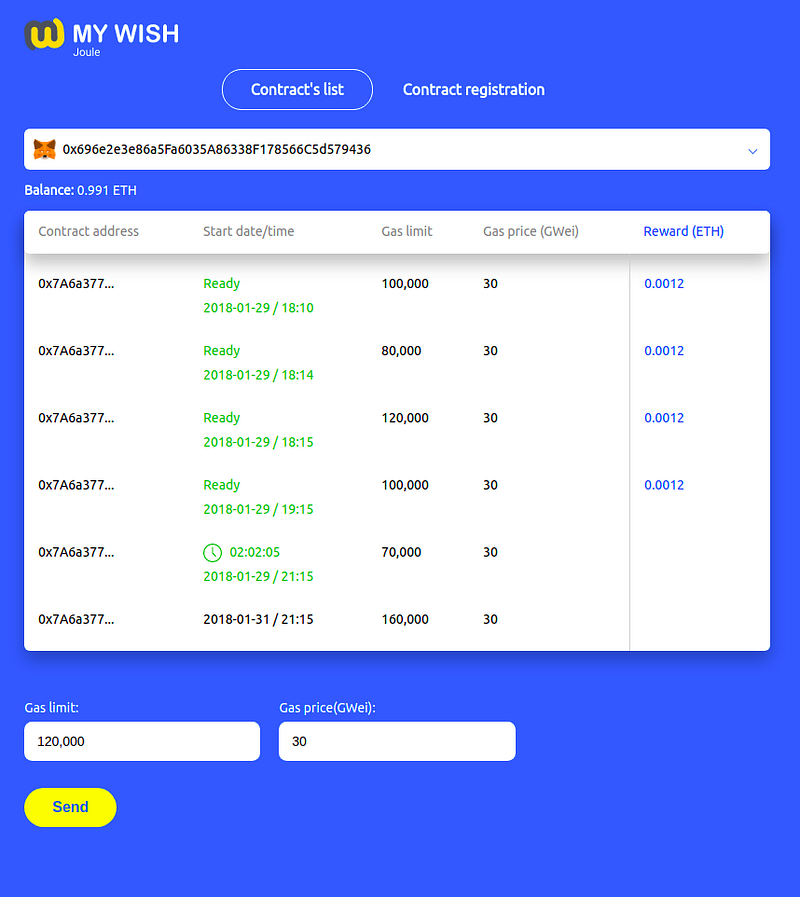800x897 pixels.
Task: Click the countdown clock icon
Action: pos(212,553)
